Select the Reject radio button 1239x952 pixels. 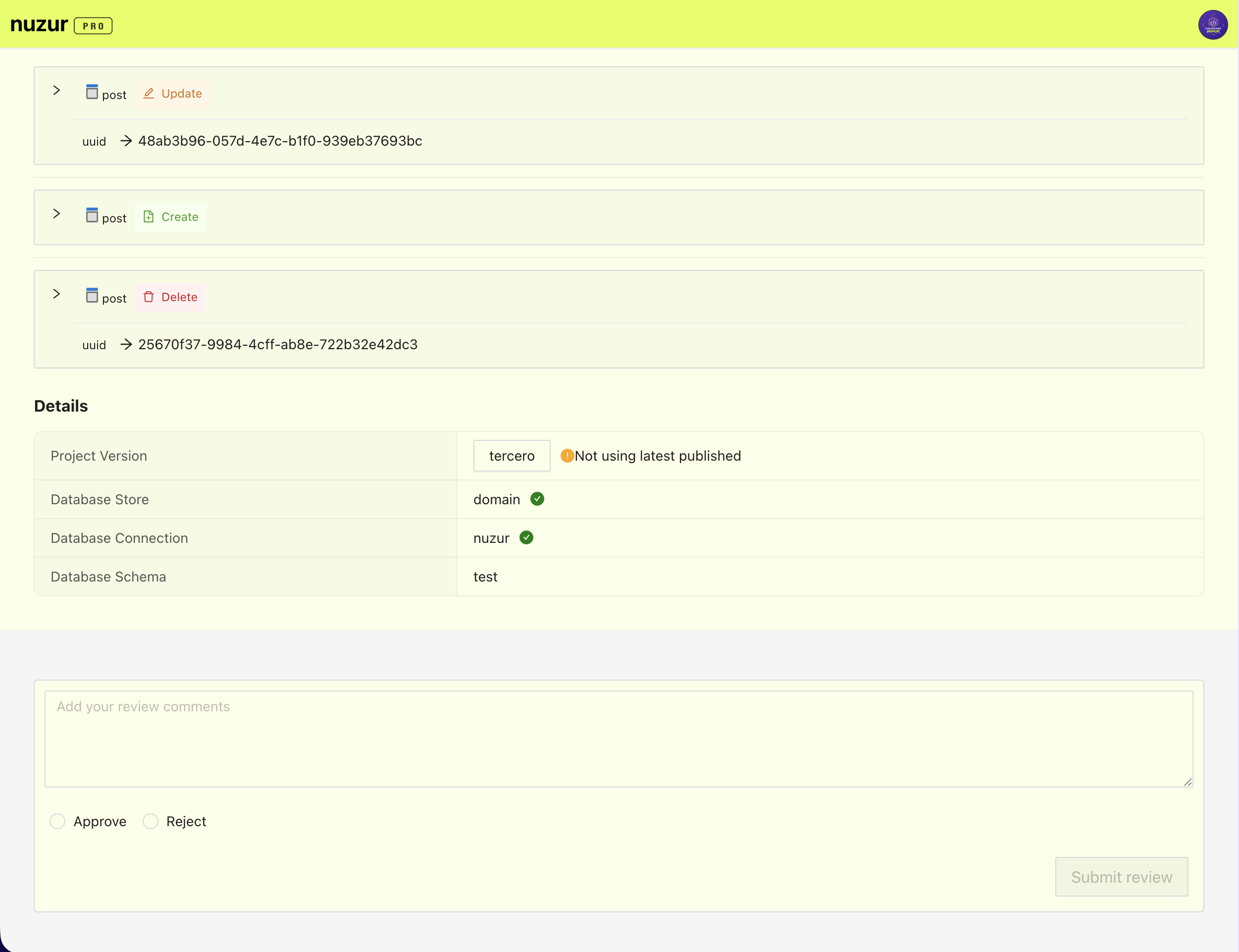point(150,821)
